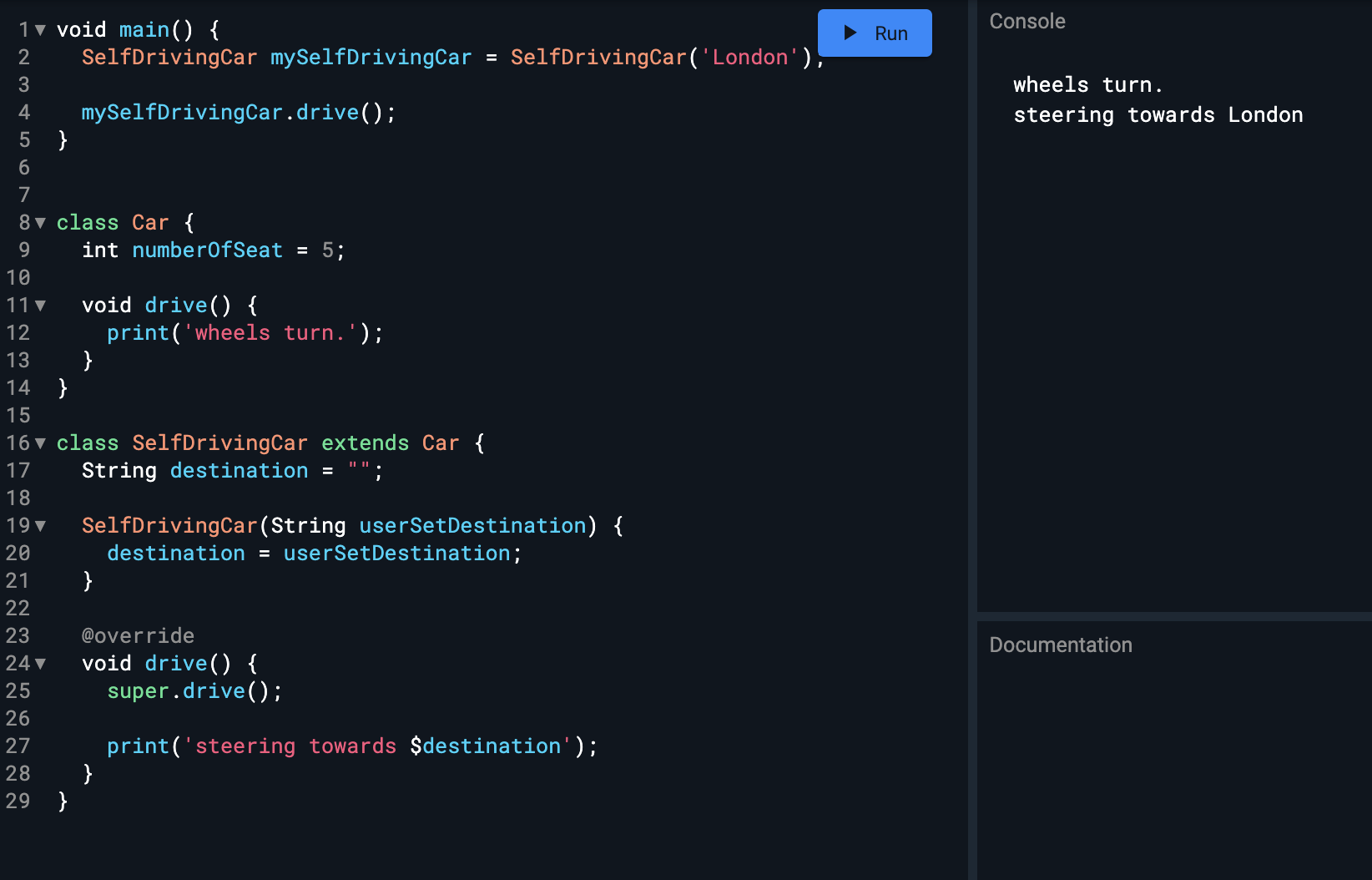This screenshot has width=1372, height=880.
Task: Click the Run button
Action: pos(875,33)
